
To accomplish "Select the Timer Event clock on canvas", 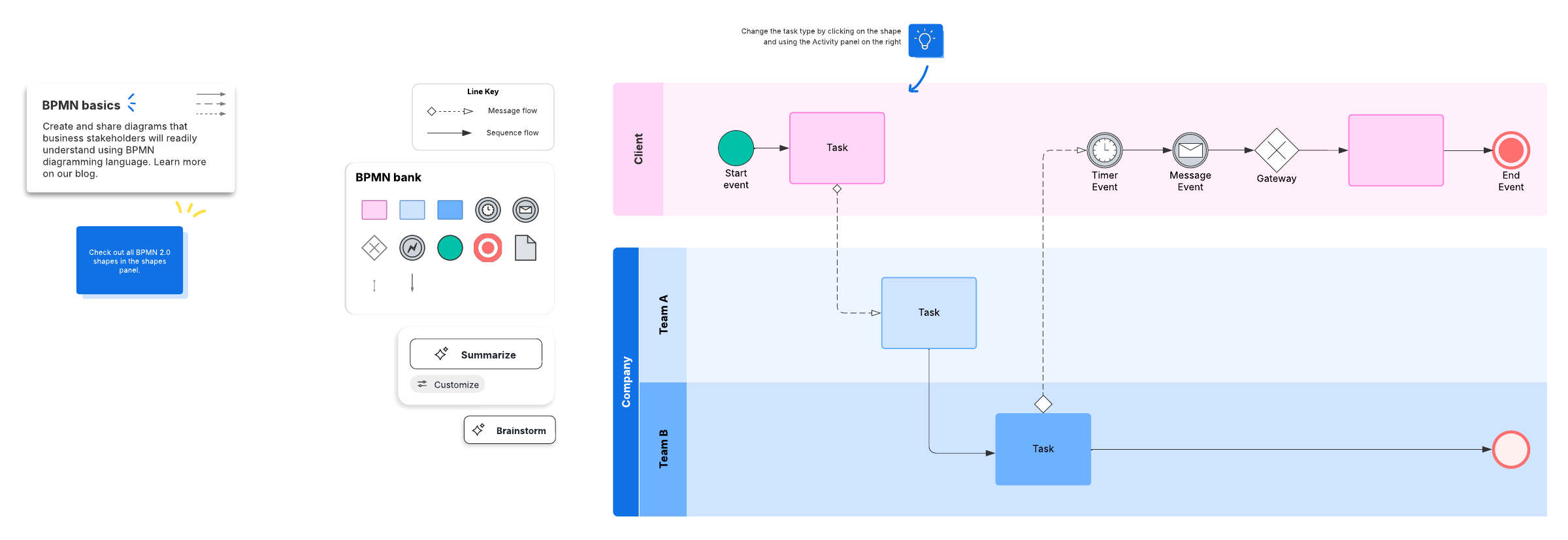I will tap(1105, 150).
